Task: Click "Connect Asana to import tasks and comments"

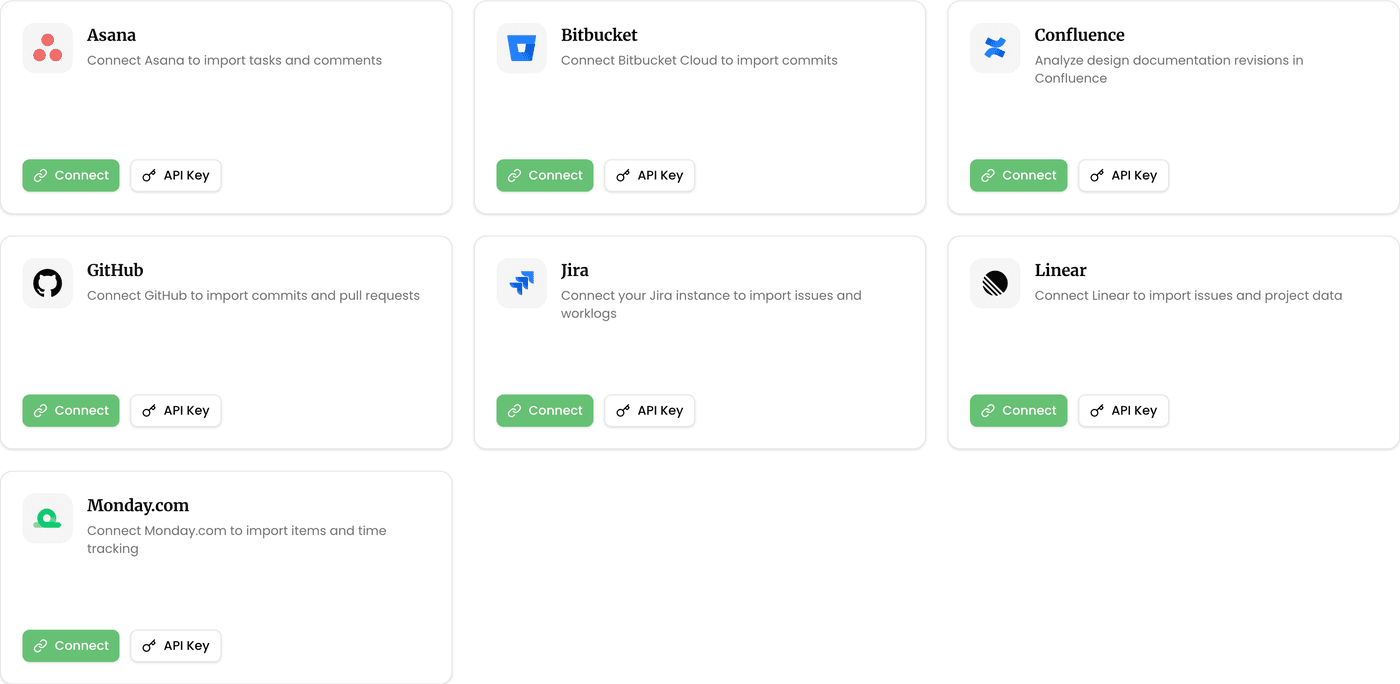Action: tap(234, 60)
